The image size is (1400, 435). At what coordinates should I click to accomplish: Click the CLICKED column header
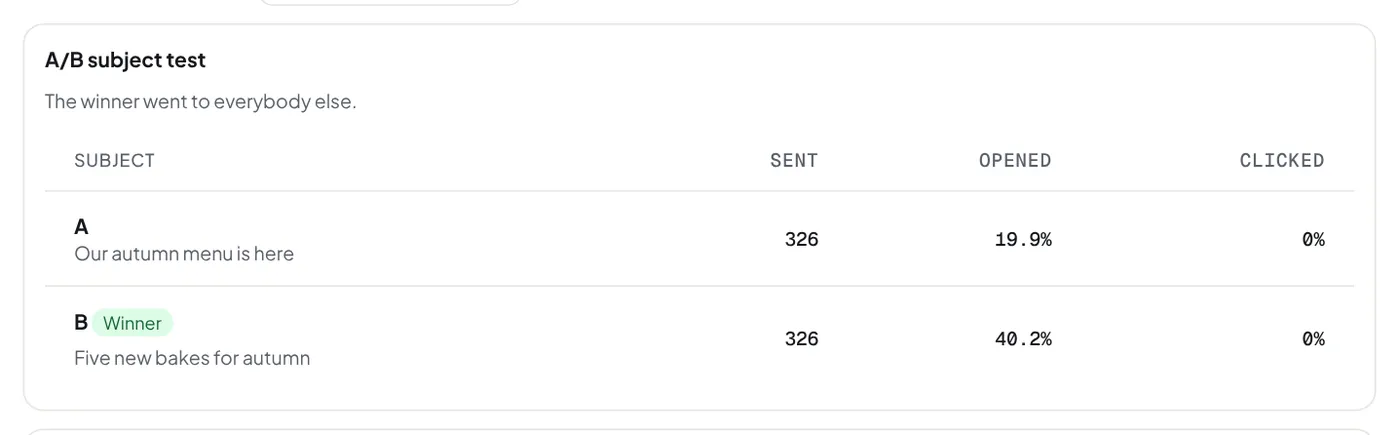(1282, 160)
